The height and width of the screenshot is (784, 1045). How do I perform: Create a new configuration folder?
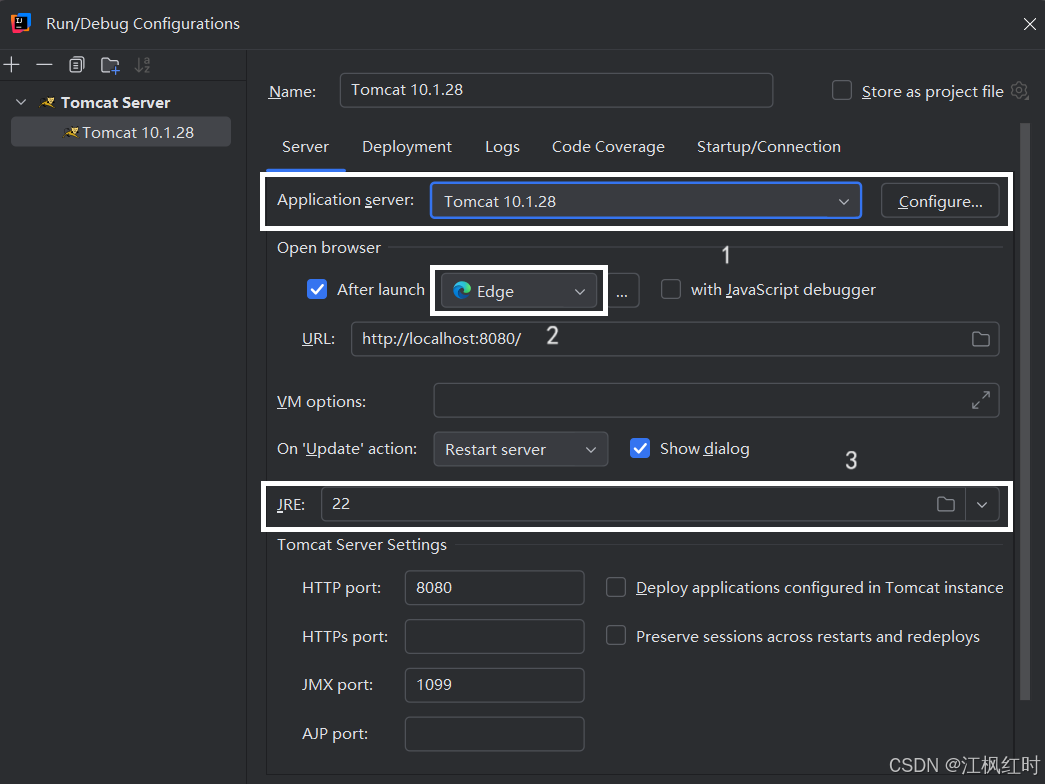tap(110, 65)
